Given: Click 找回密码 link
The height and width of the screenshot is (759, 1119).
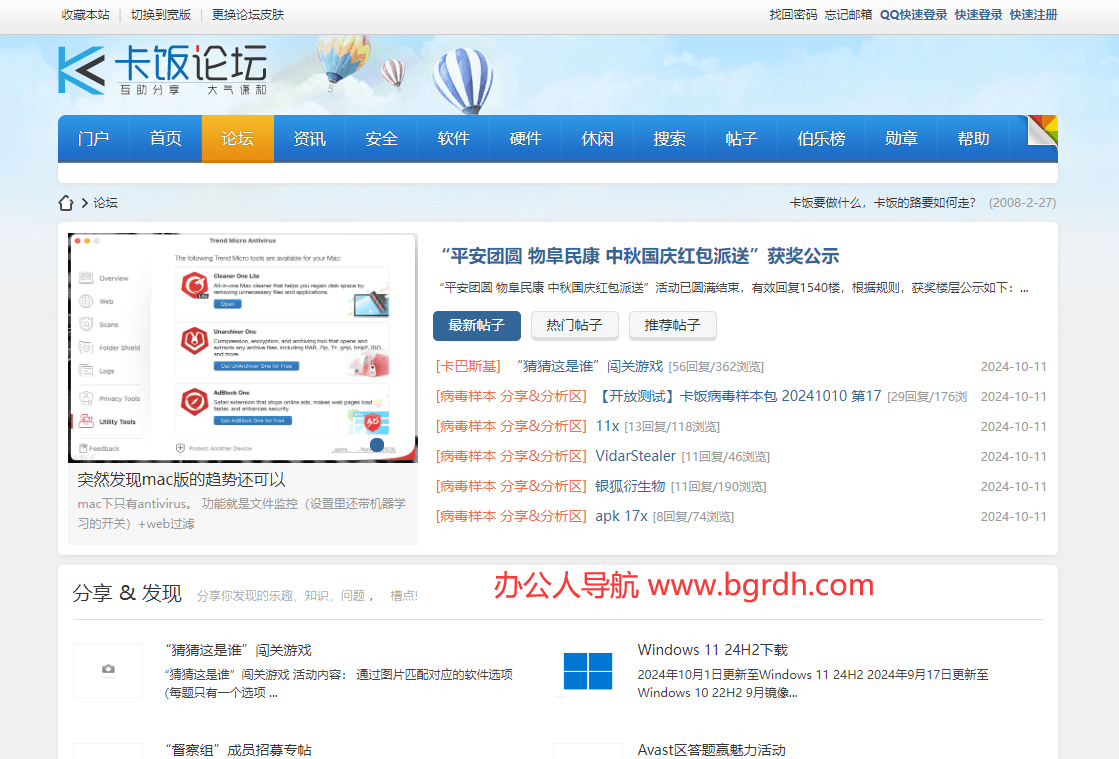Looking at the screenshot, I should point(792,15).
